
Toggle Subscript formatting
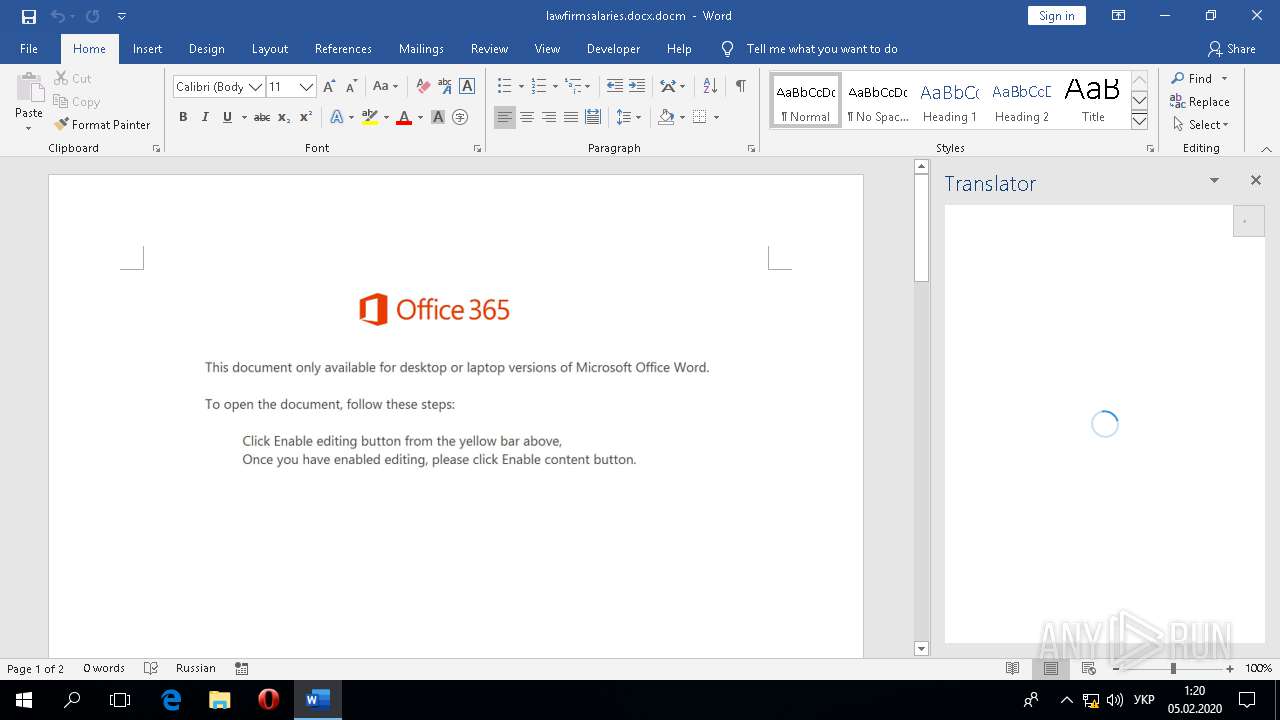pos(284,117)
